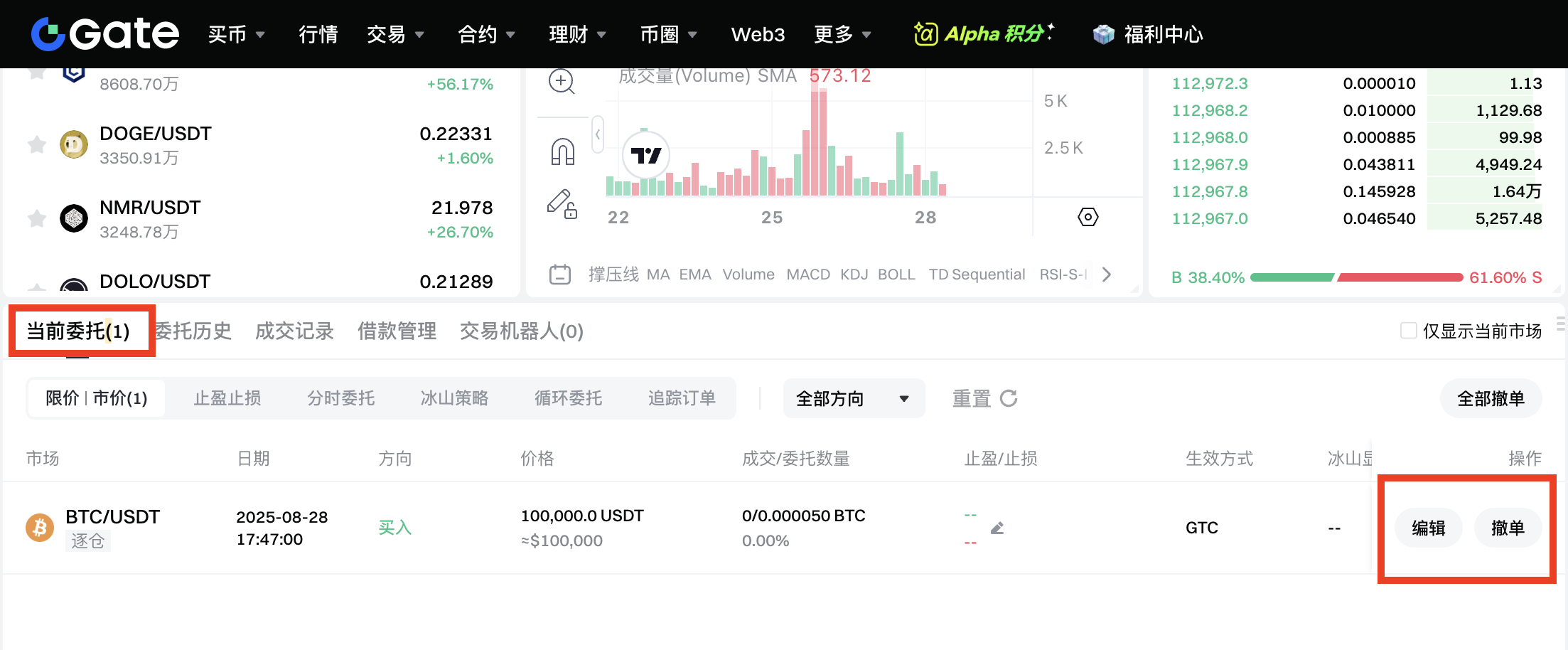Viewport: 1568px width, 650px height.
Task: Switch to 委托历史 tab
Action: click(193, 331)
